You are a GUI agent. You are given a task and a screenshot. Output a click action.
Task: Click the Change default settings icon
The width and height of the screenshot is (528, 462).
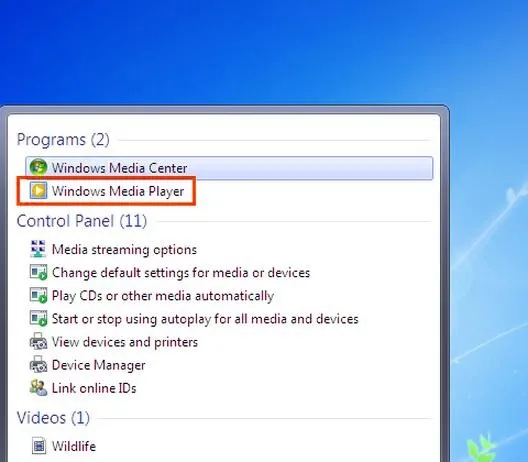(x=38, y=272)
